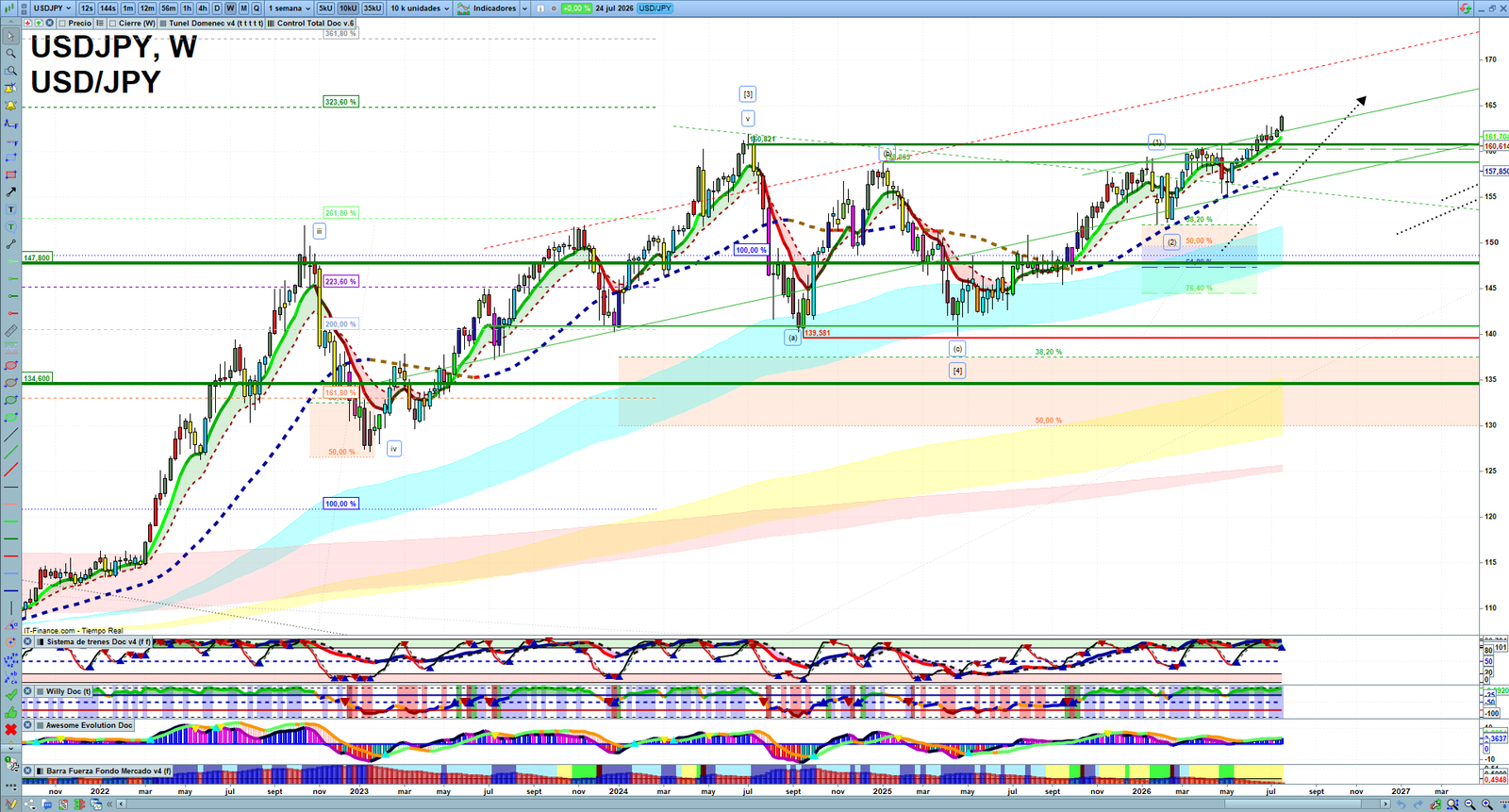Screen dimensions: 1509x812
Task: Click the chat bubbles icon at bottom
Action: point(47,804)
